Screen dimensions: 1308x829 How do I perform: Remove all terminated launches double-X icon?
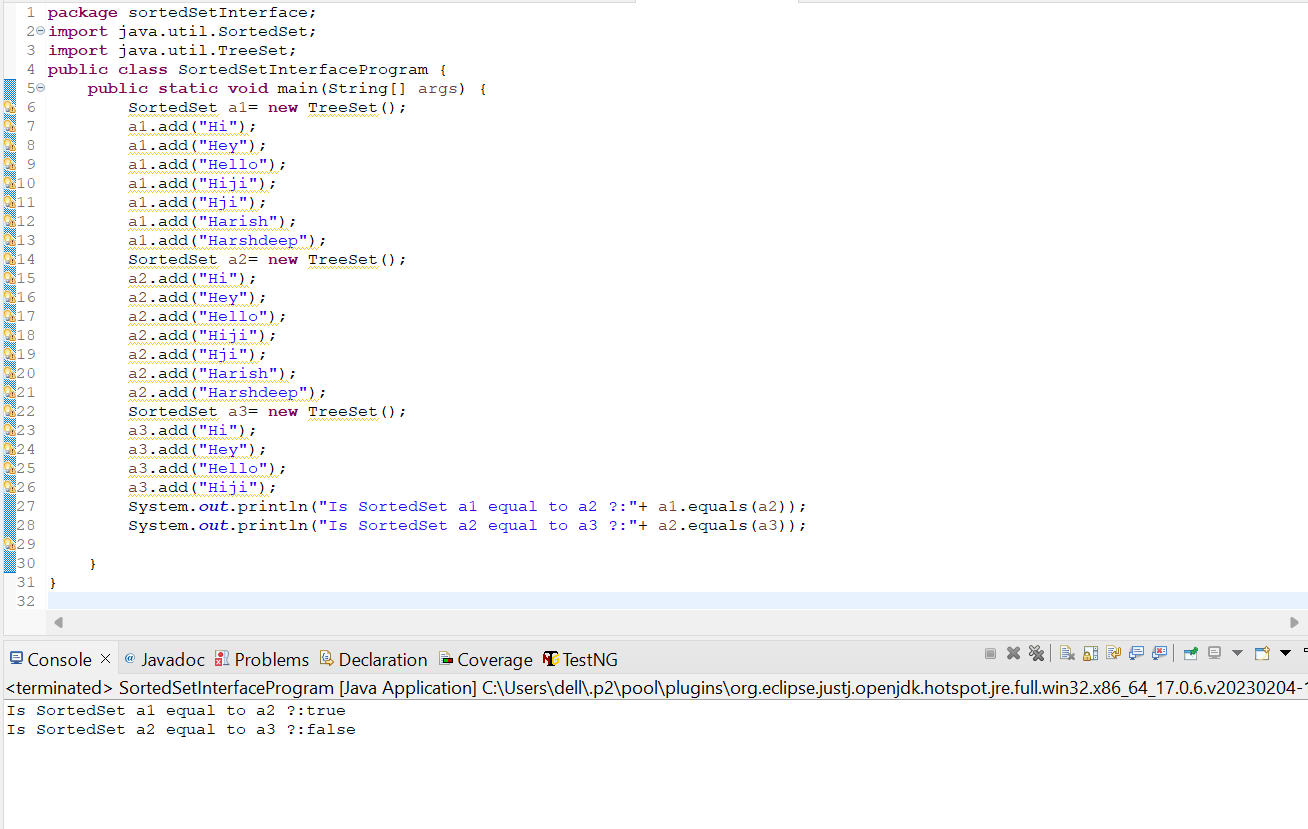tap(1036, 653)
